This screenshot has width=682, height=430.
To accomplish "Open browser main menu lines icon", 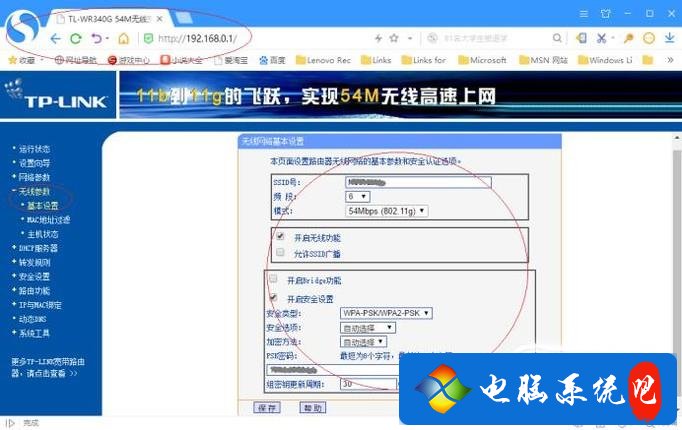I will (x=584, y=14).
